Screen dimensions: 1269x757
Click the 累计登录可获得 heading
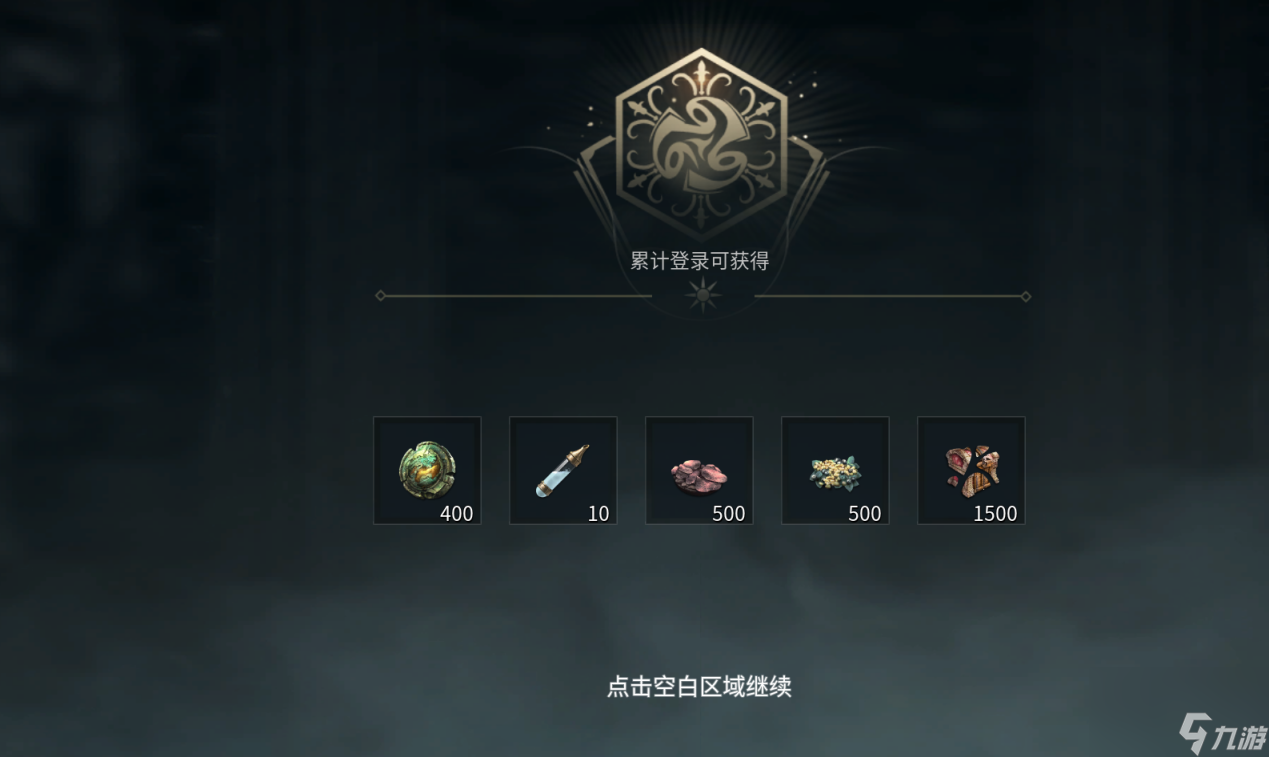(x=699, y=261)
